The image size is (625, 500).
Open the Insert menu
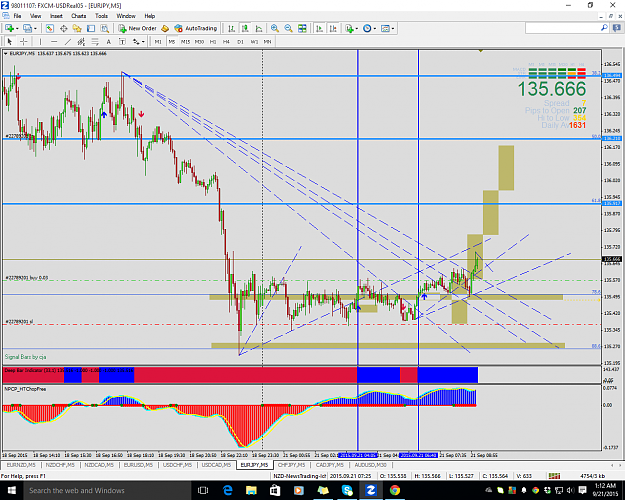coord(56,16)
